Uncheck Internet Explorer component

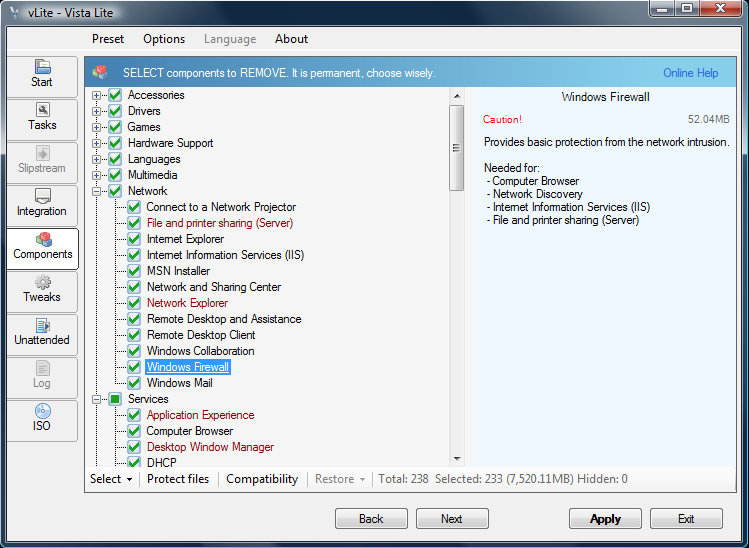click(134, 239)
